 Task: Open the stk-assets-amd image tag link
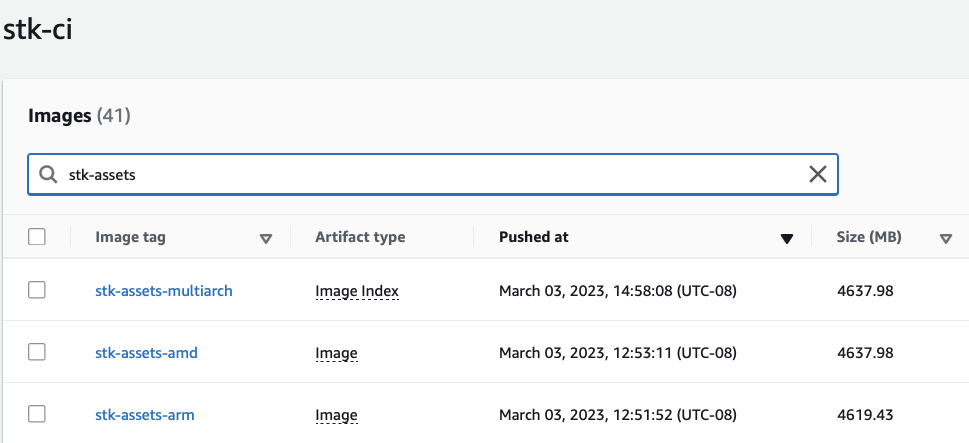coord(146,353)
